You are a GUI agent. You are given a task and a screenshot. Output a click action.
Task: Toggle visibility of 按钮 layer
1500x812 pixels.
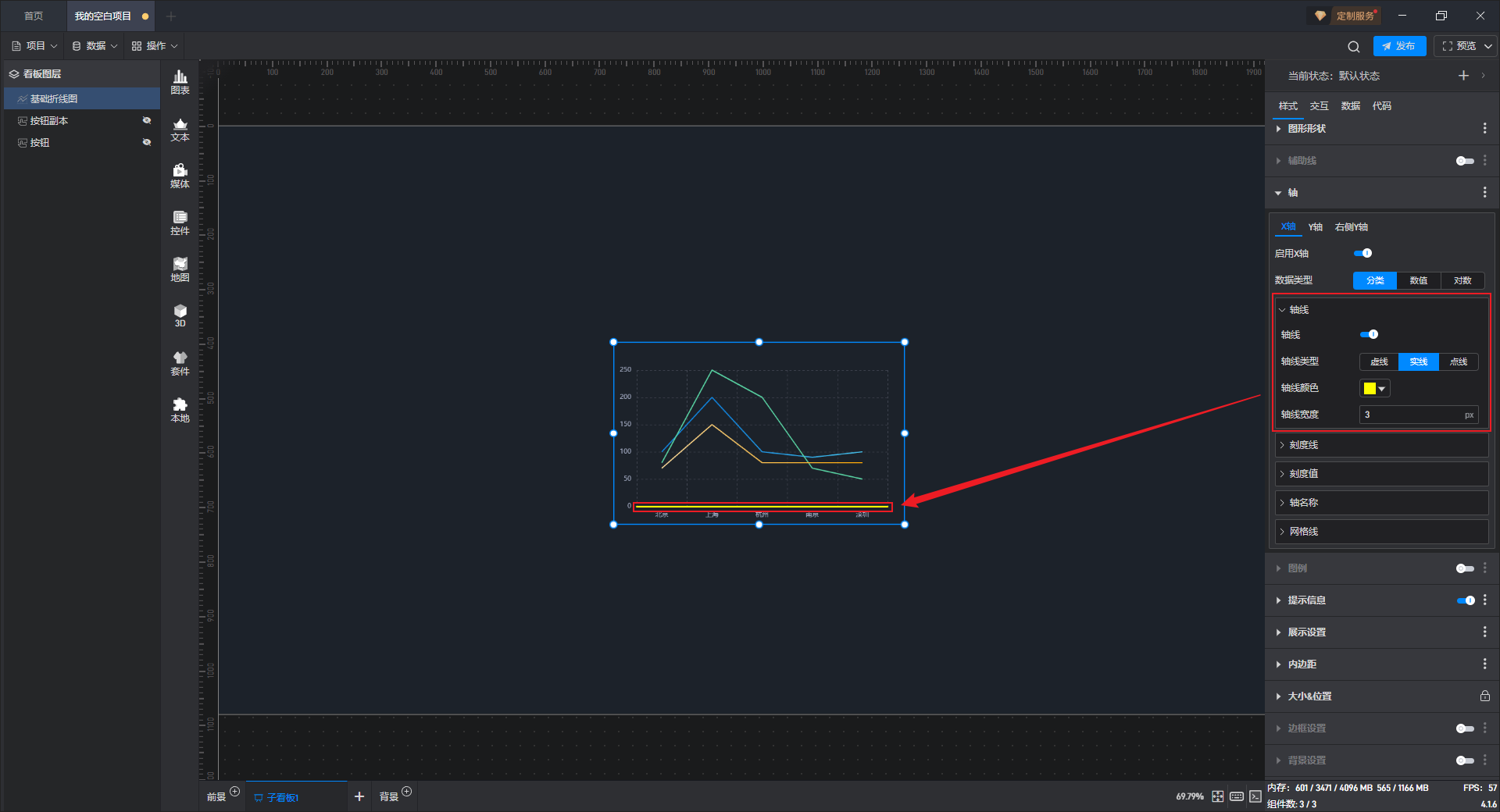coord(146,142)
